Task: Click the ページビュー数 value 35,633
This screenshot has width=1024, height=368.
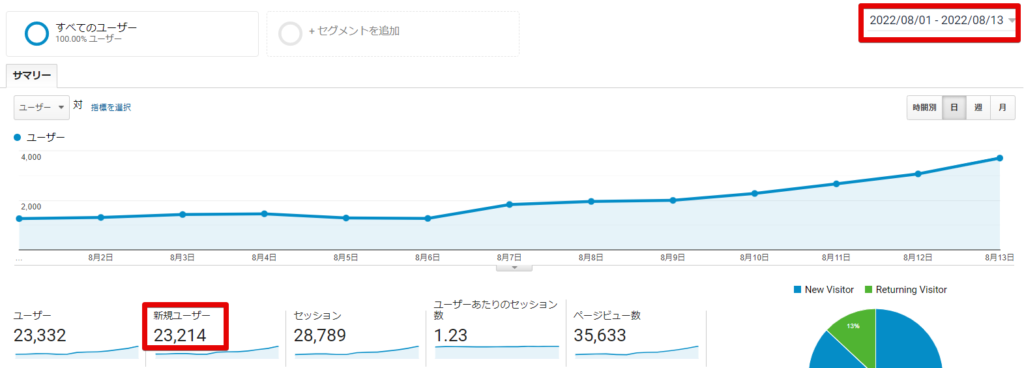Action: click(x=600, y=335)
